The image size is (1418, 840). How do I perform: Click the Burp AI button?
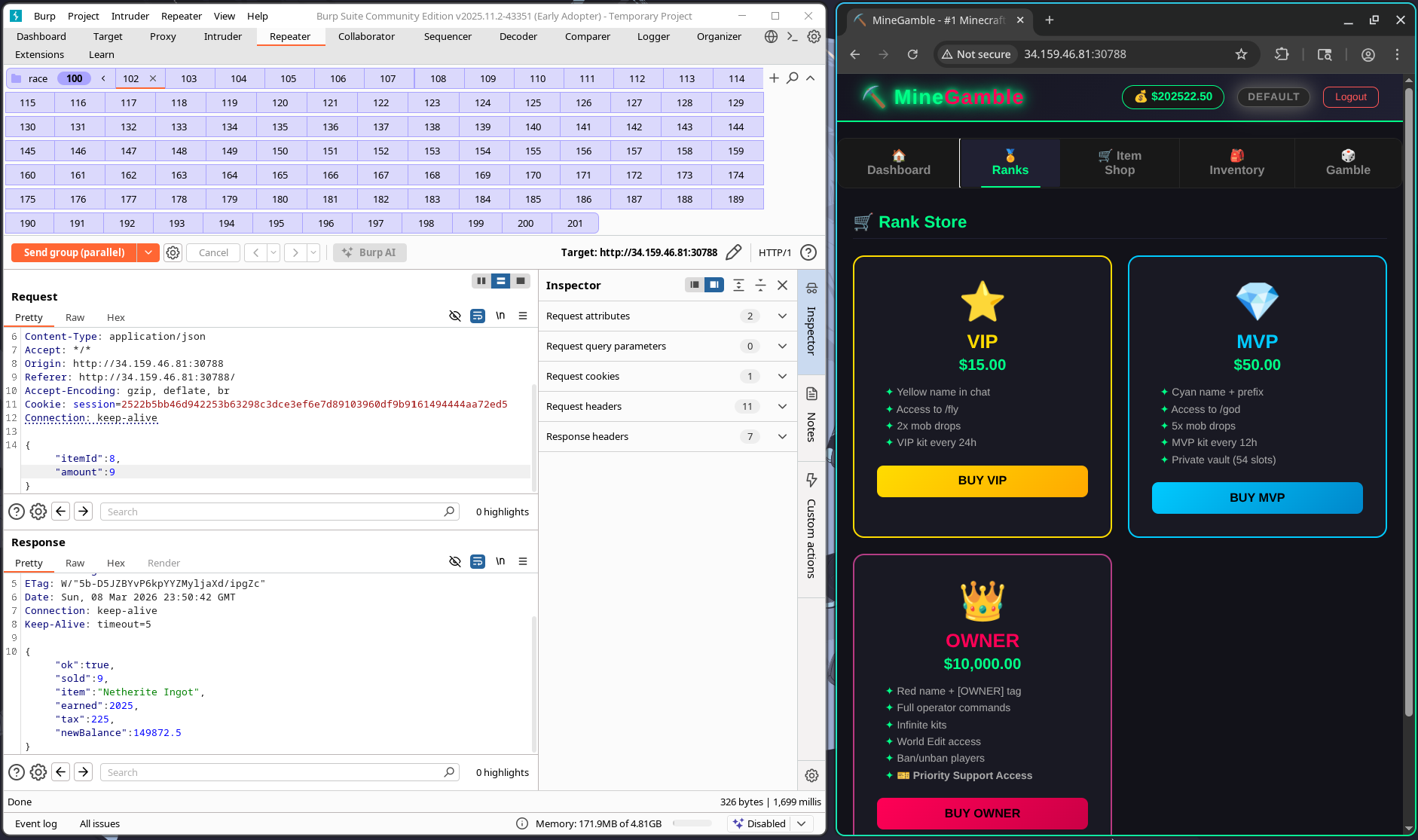pos(370,252)
